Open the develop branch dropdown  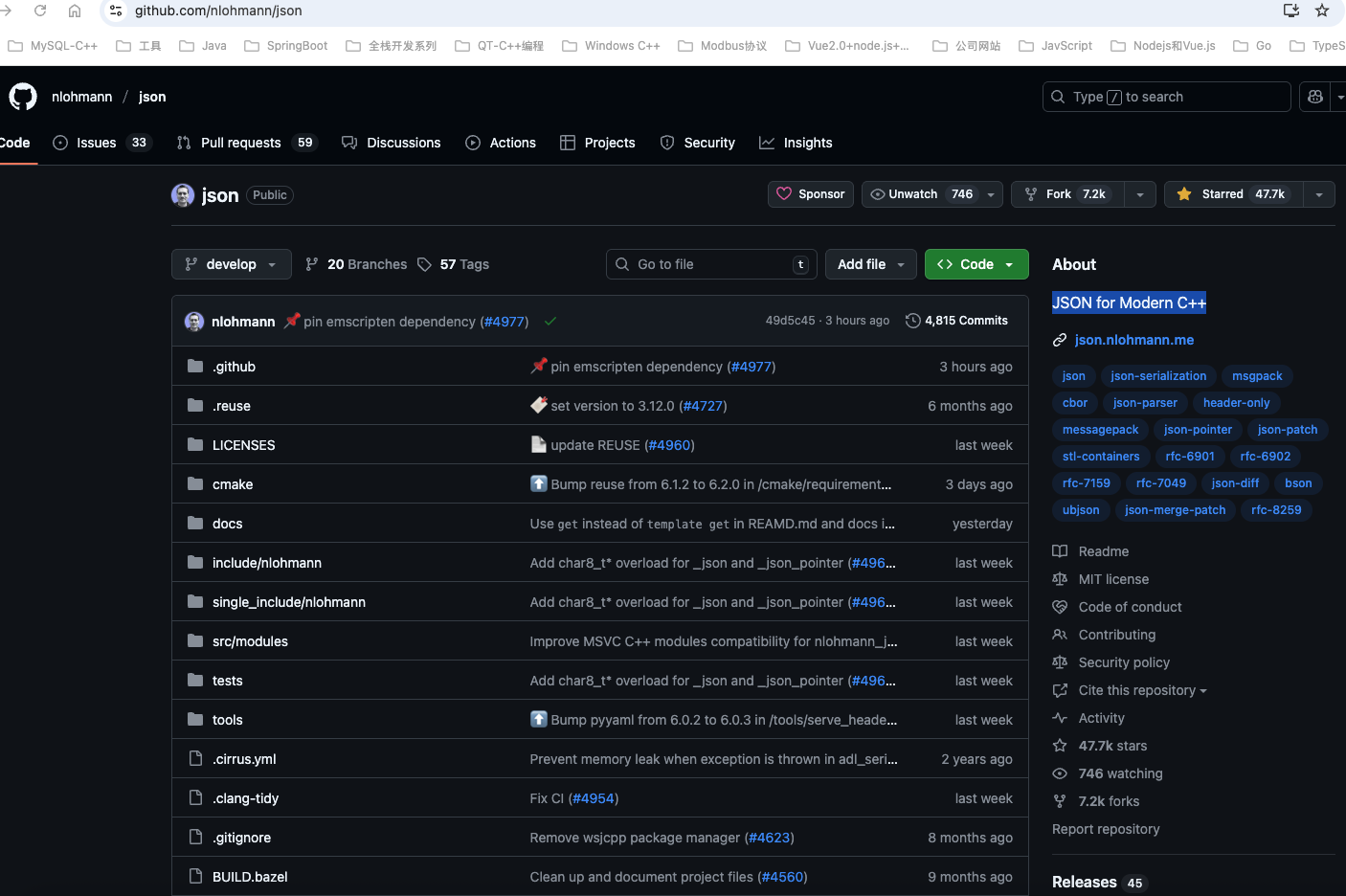(231, 264)
